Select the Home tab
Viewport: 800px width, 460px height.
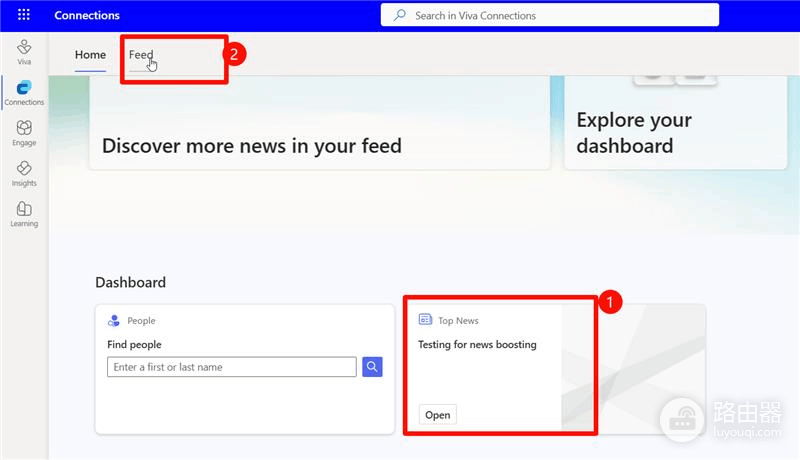(90, 55)
